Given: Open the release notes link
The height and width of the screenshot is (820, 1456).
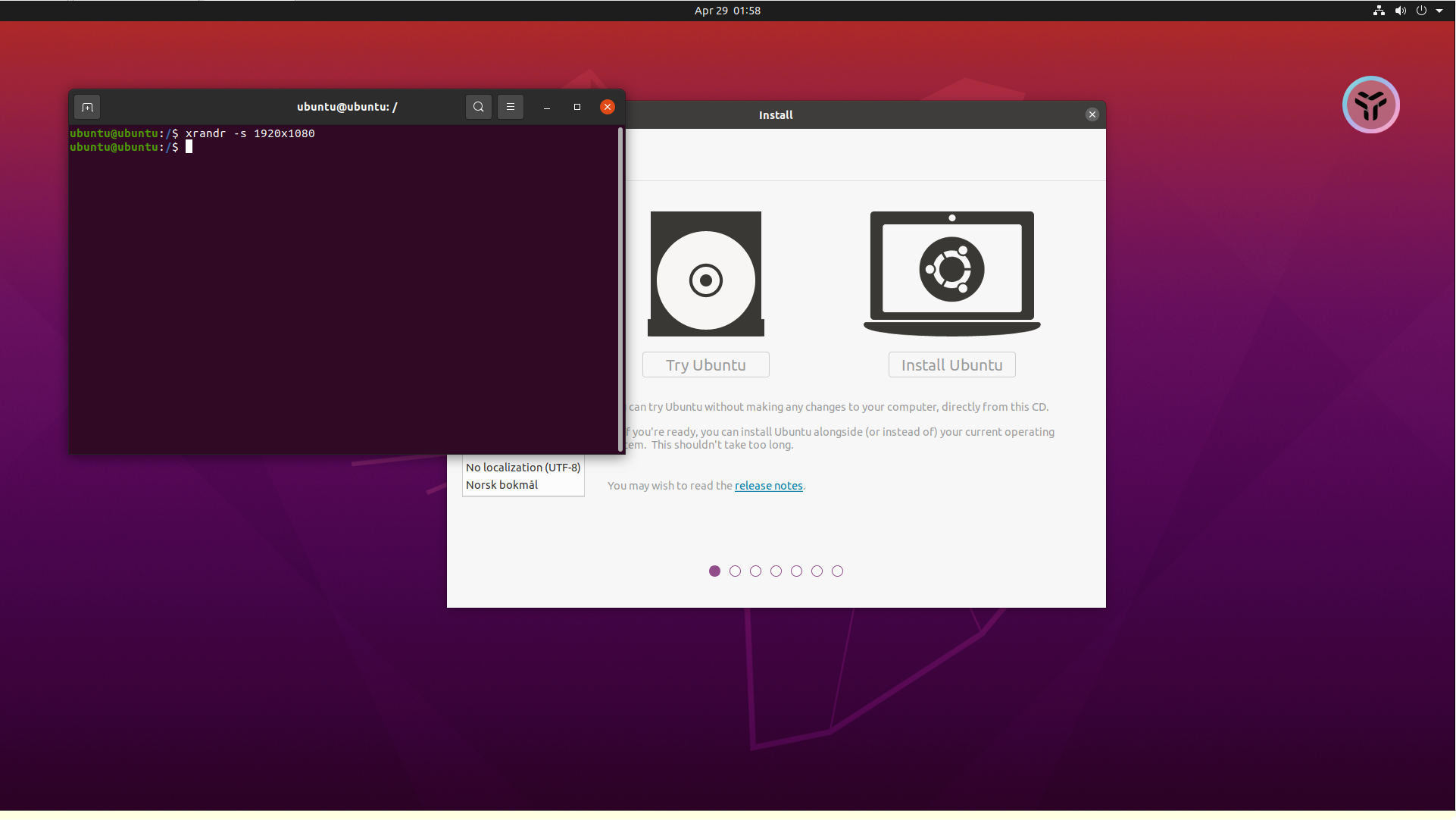Looking at the screenshot, I should click(768, 486).
